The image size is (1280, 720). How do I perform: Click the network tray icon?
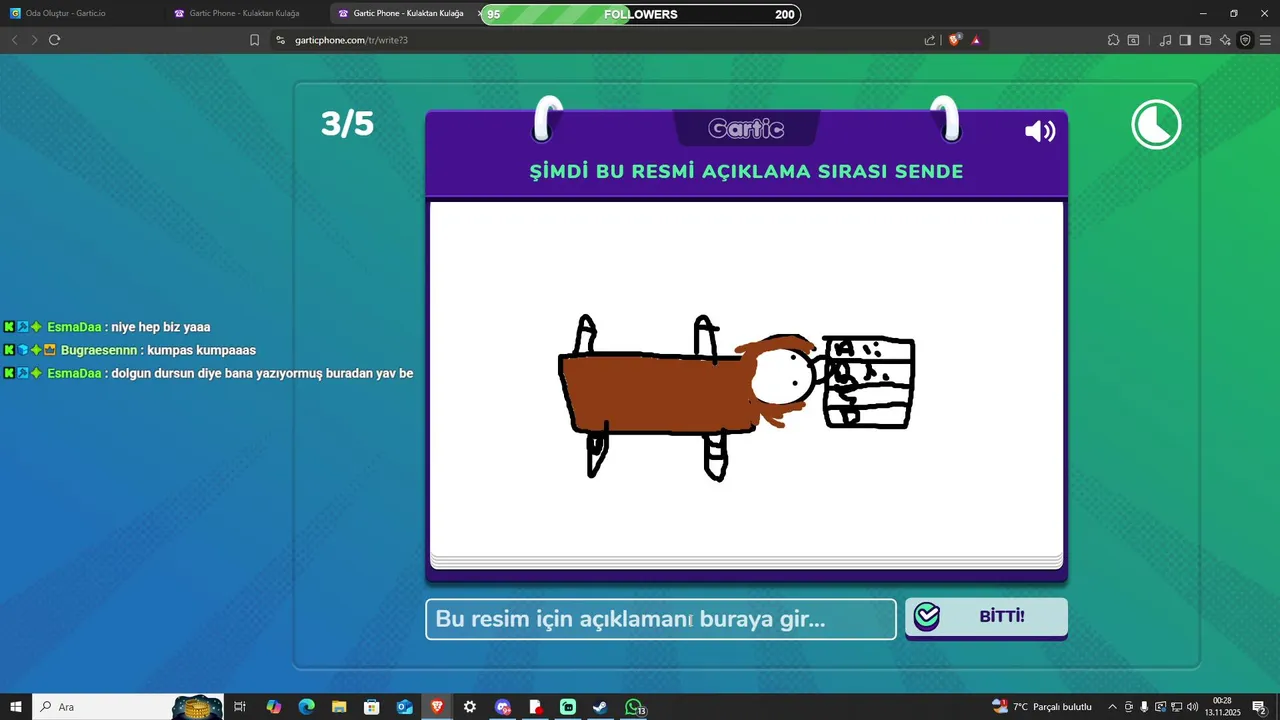(x=1176, y=707)
